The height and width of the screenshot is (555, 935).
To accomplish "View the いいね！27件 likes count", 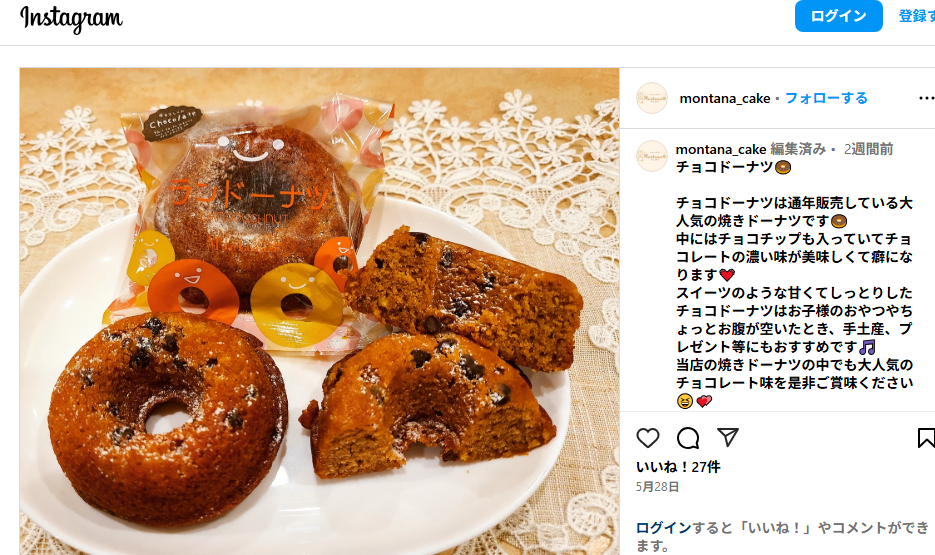I will (678, 467).
